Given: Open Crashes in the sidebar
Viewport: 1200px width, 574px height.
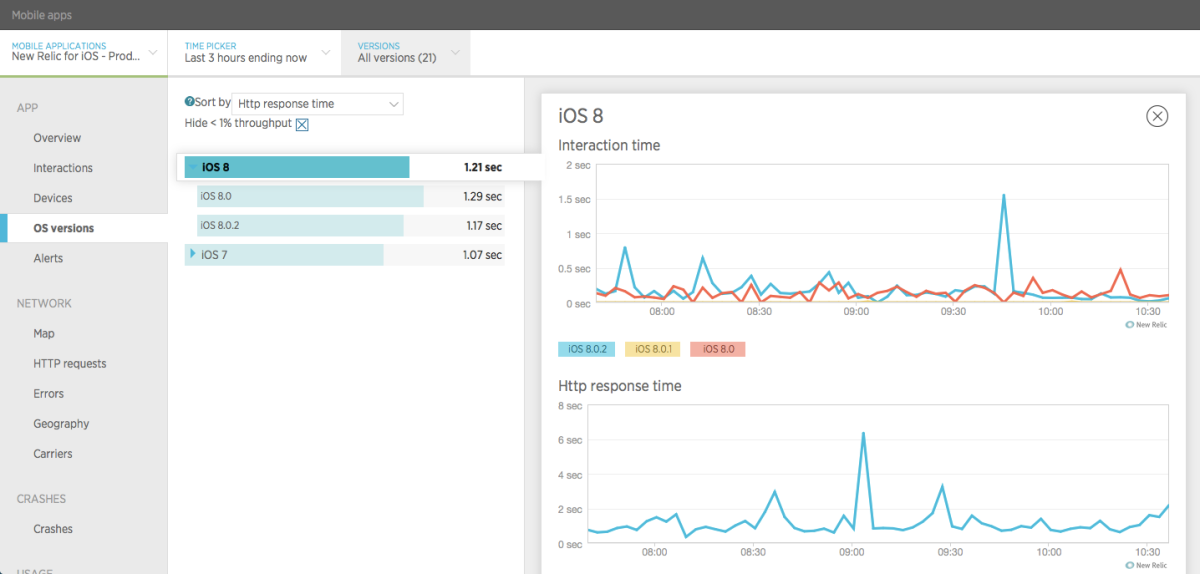Looking at the screenshot, I should click(x=53, y=528).
